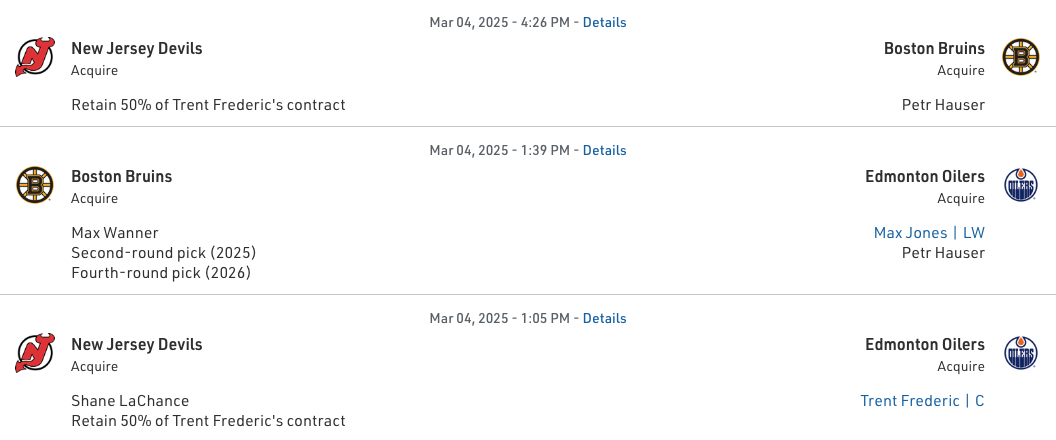Open Details for the 1:39 PM trade

[604, 150]
